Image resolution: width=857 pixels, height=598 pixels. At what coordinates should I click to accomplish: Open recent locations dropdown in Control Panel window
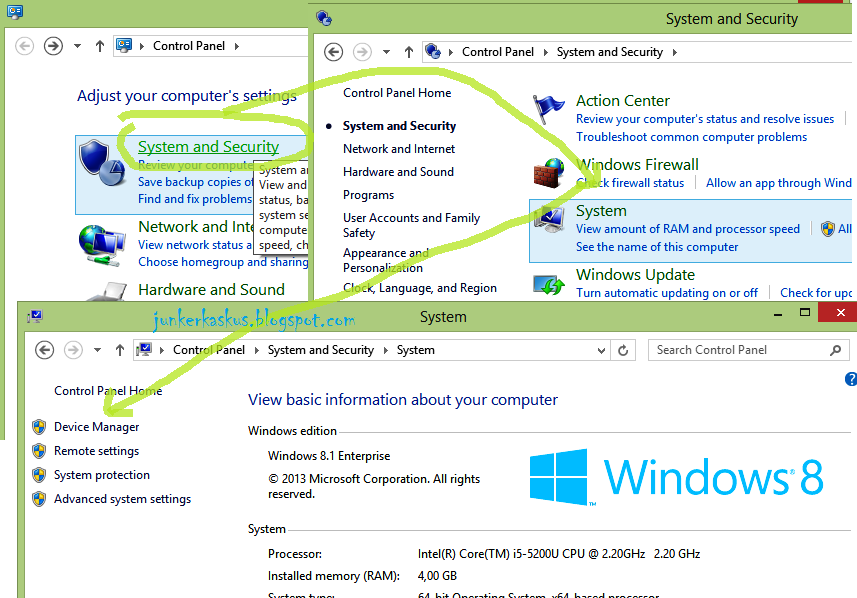pos(78,46)
